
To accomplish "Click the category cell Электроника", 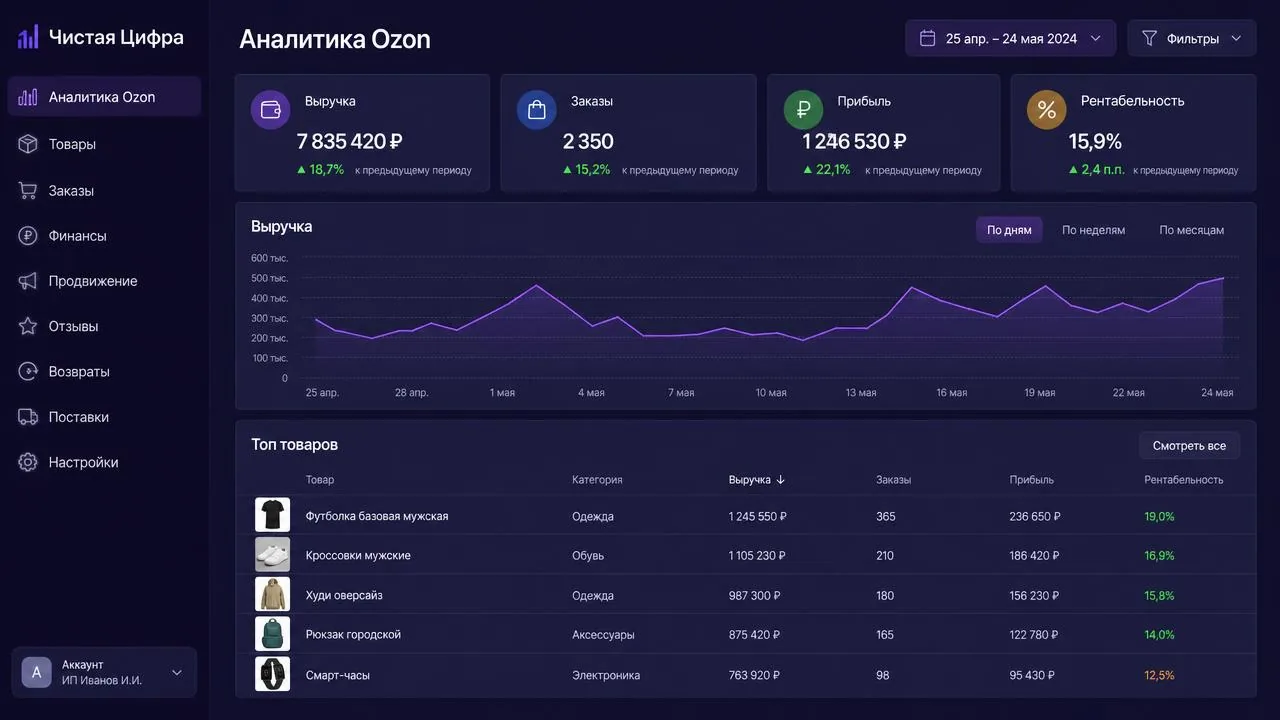I will [606, 675].
